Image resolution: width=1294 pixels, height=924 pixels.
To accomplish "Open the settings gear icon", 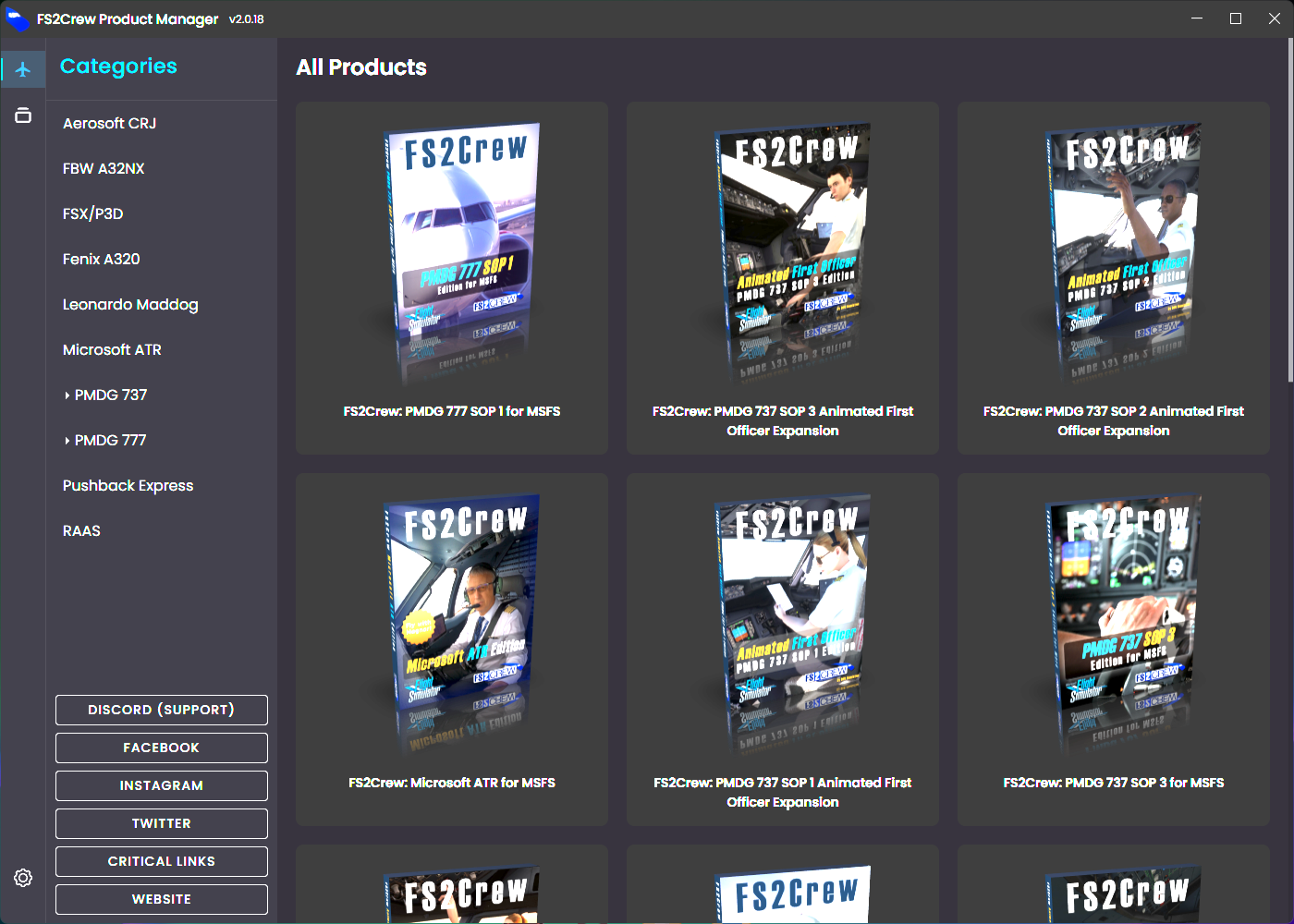I will (23, 878).
